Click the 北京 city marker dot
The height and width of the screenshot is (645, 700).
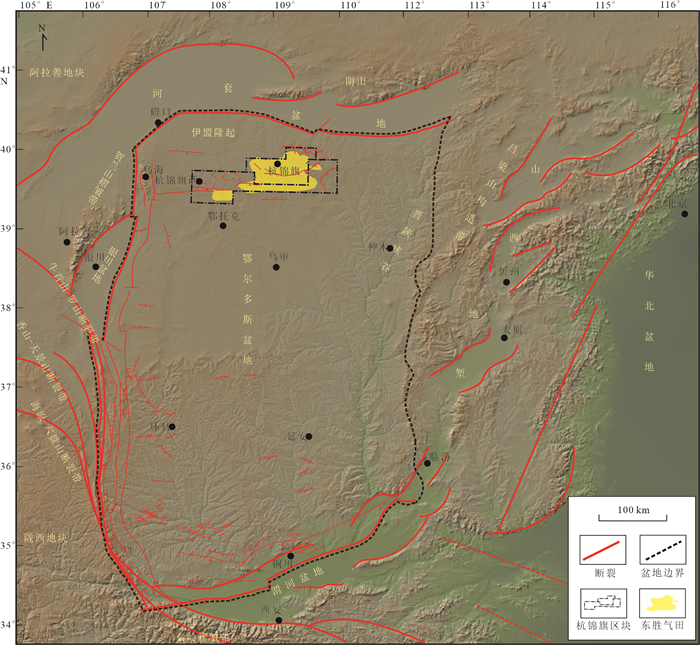(684, 214)
